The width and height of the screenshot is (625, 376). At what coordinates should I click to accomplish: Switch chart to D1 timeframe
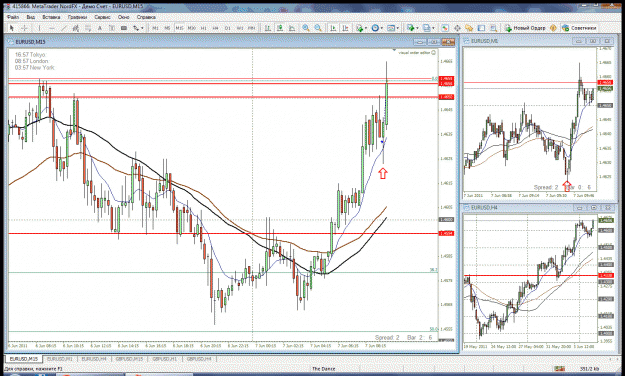[228, 28]
